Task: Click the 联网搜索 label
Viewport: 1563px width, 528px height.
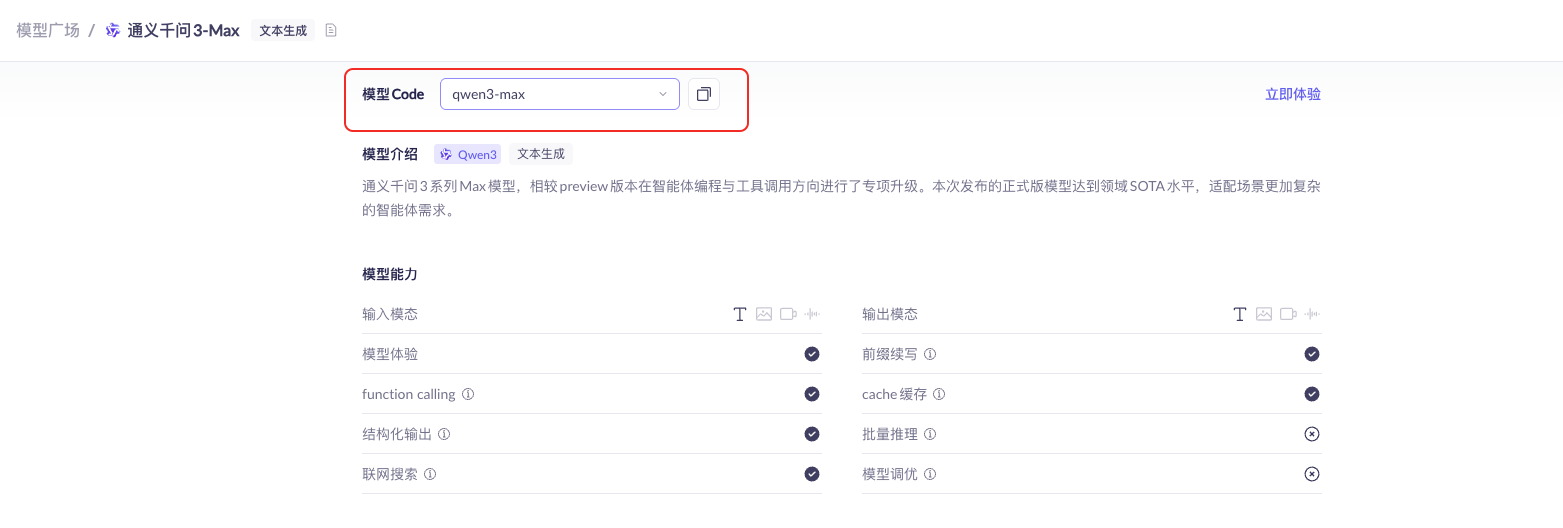Action: click(390, 474)
